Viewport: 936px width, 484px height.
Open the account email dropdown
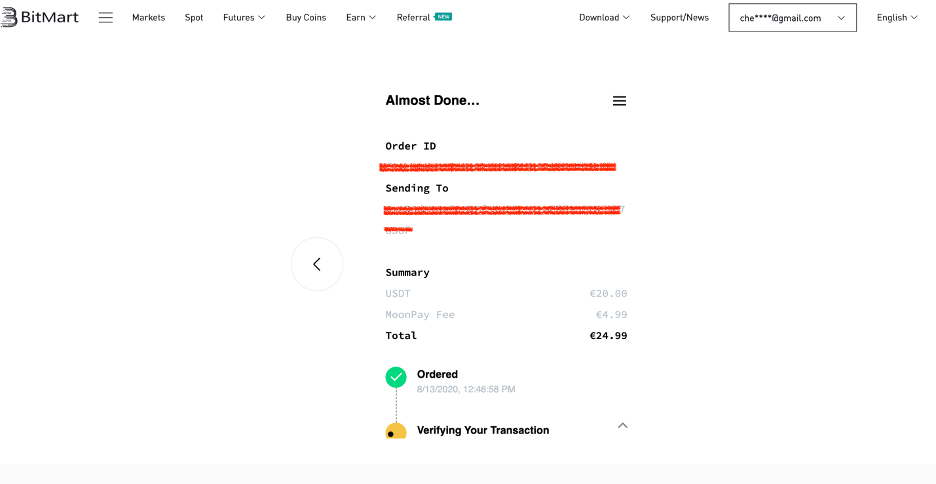coord(792,18)
